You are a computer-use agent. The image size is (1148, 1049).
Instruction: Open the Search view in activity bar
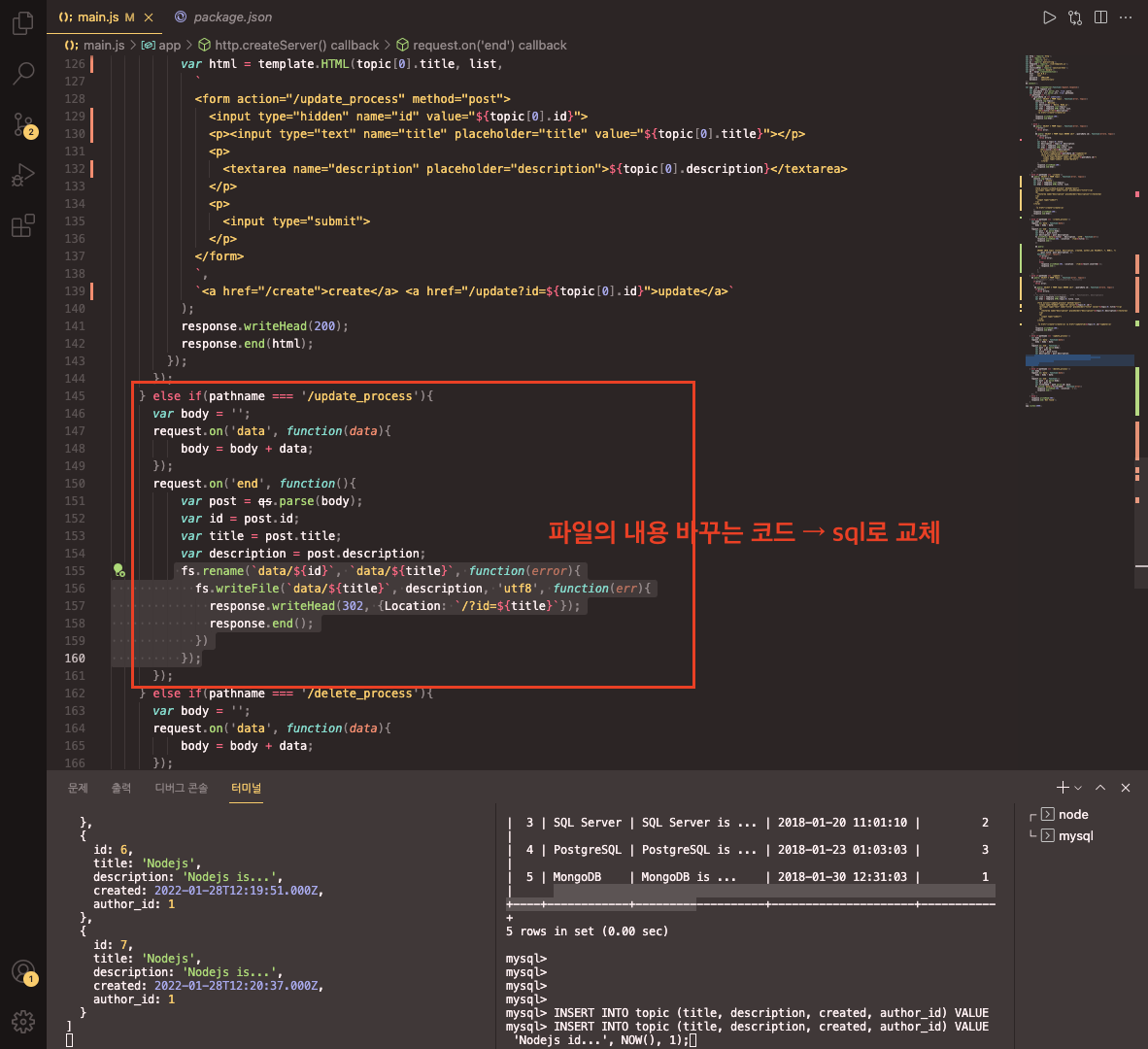point(23,73)
